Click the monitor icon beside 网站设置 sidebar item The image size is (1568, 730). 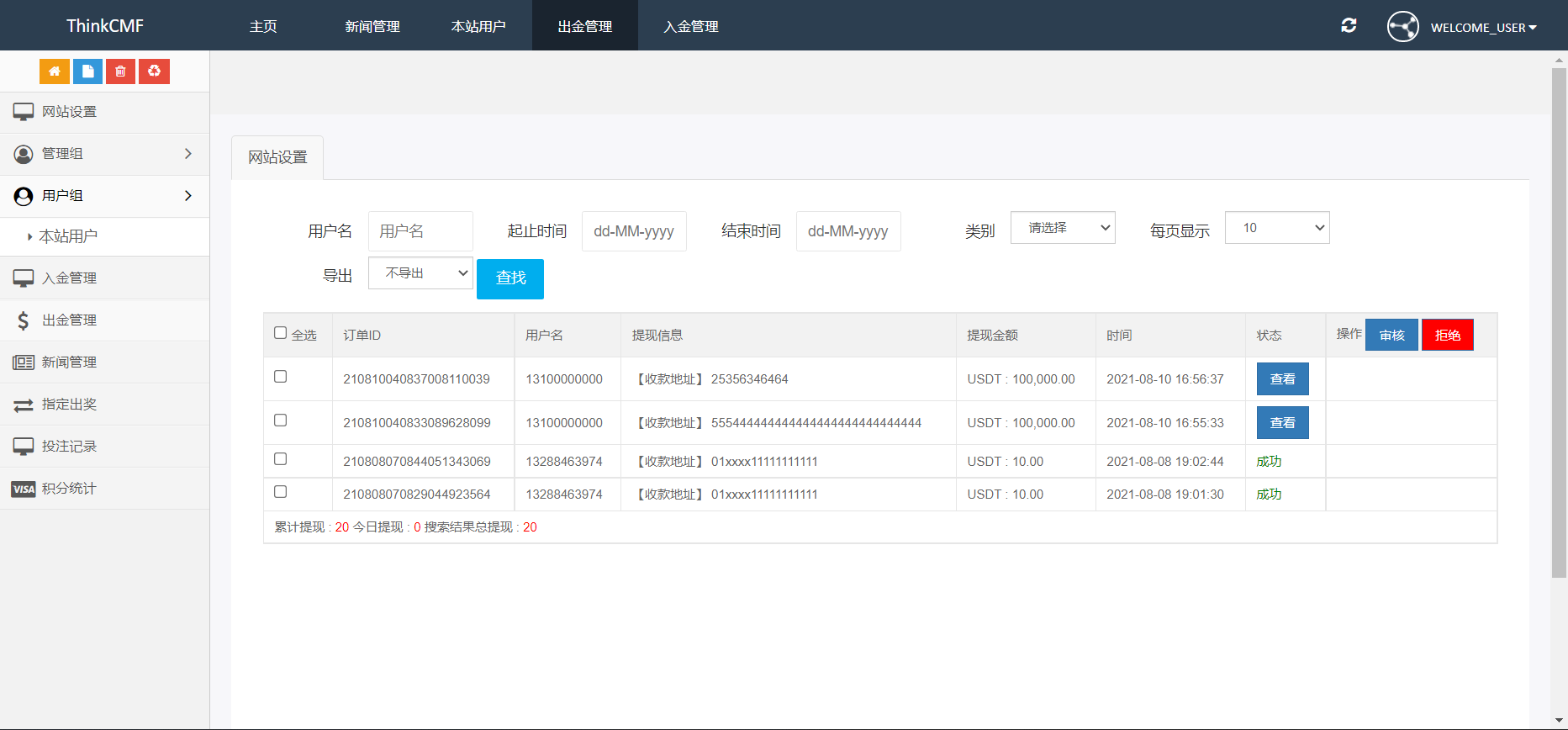tap(24, 112)
